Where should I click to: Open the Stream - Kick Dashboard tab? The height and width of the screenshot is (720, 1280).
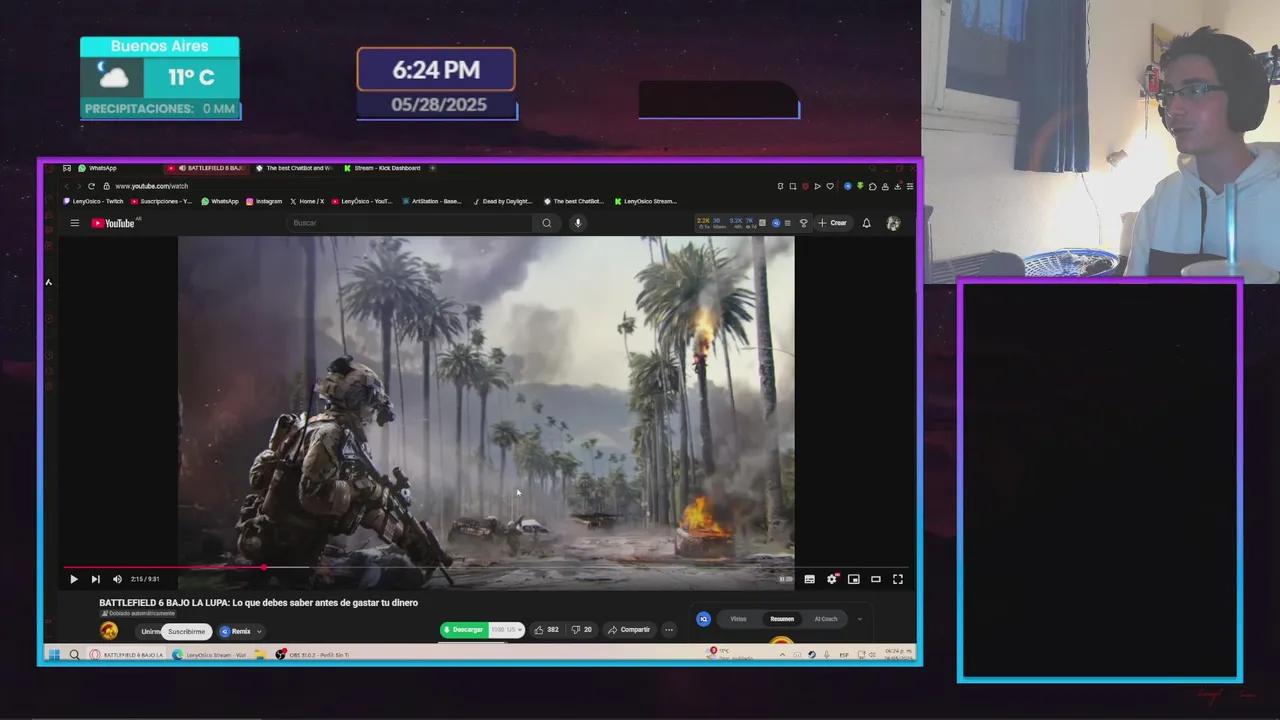coord(383,168)
